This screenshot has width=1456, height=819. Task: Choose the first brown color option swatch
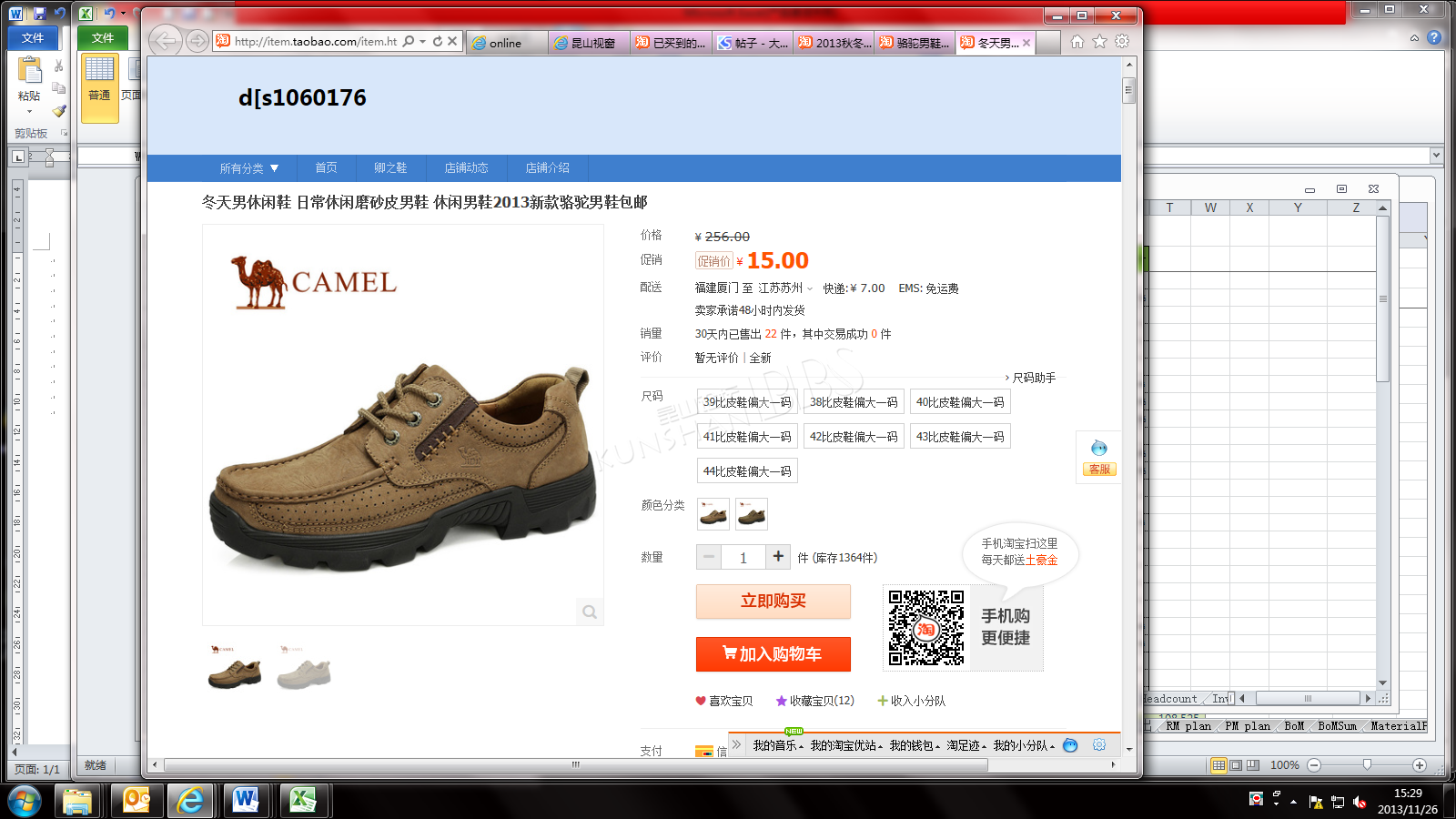point(713,514)
